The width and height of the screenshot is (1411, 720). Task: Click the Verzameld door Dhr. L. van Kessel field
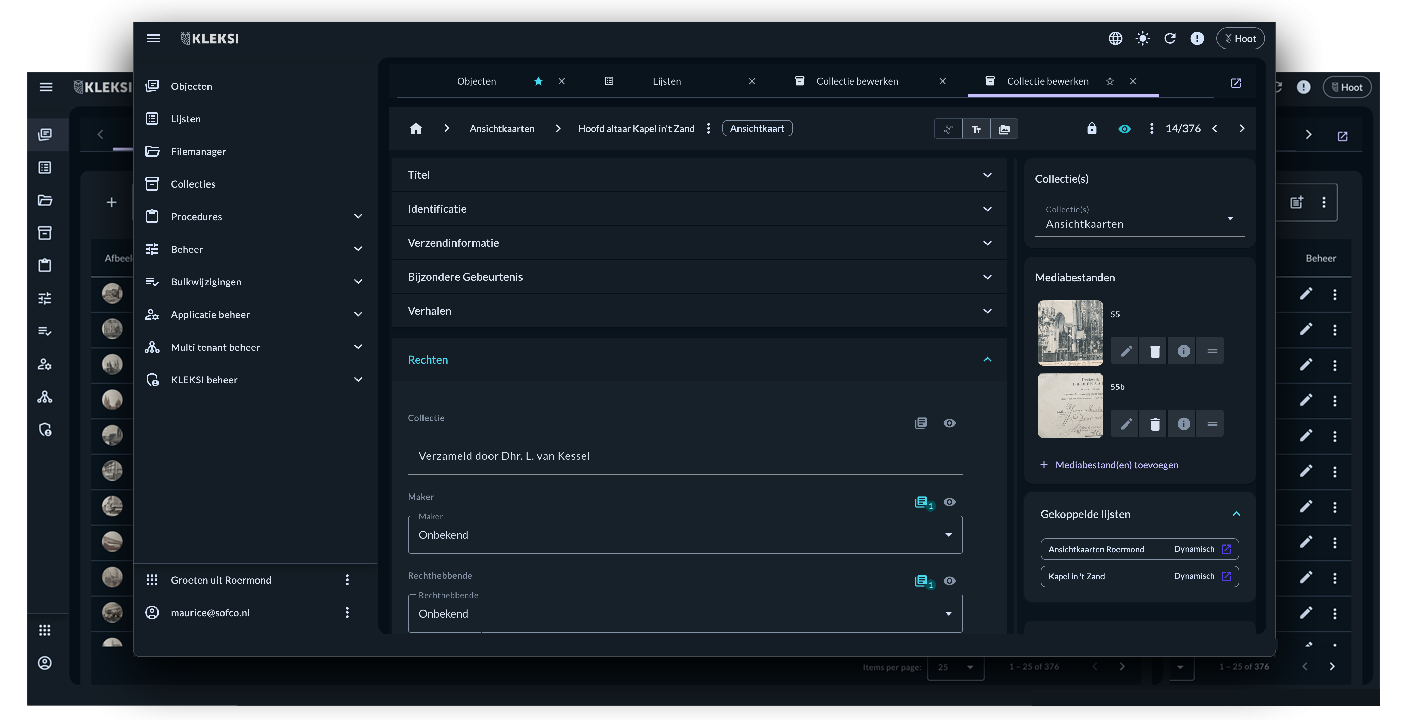(685, 456)
